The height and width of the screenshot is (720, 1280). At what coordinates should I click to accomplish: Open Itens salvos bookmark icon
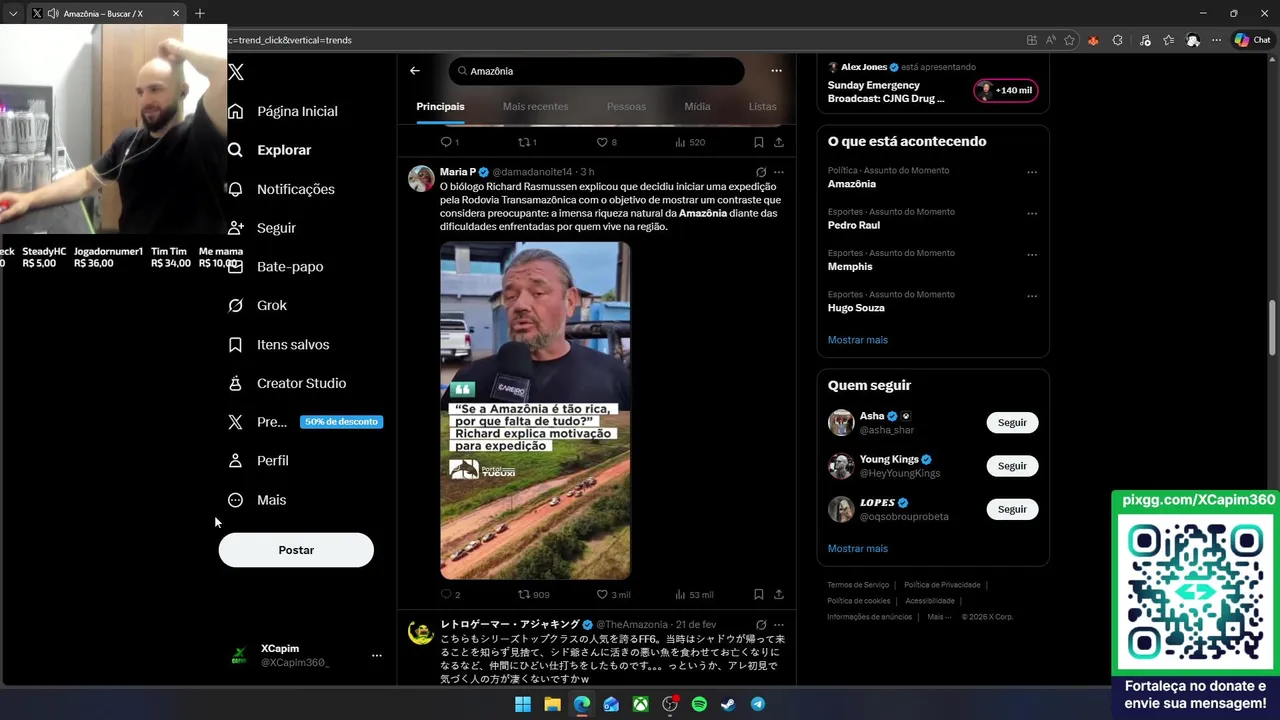[235, 344]
